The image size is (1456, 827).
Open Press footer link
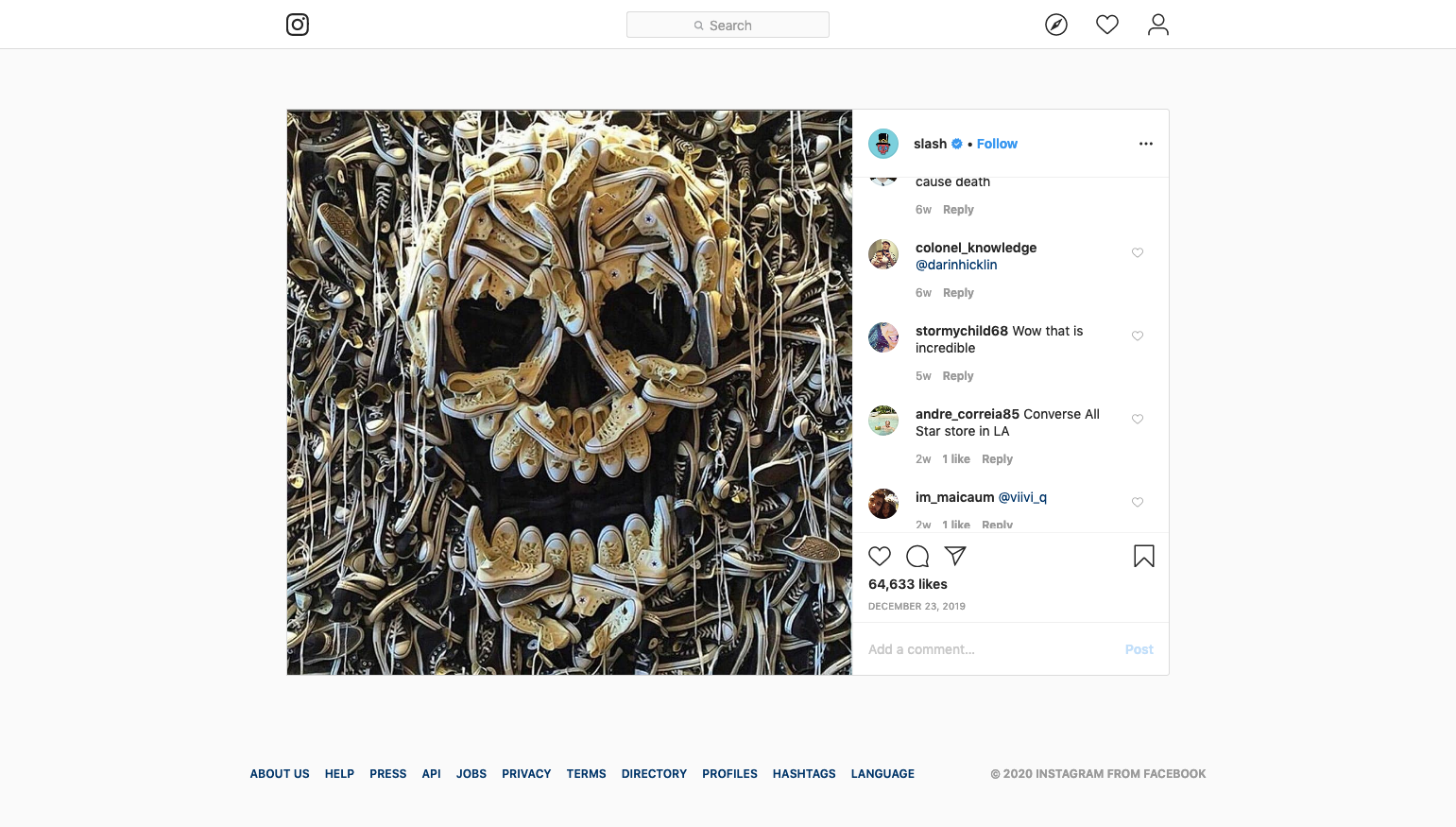pyautogui.click(x=388, y=774)
